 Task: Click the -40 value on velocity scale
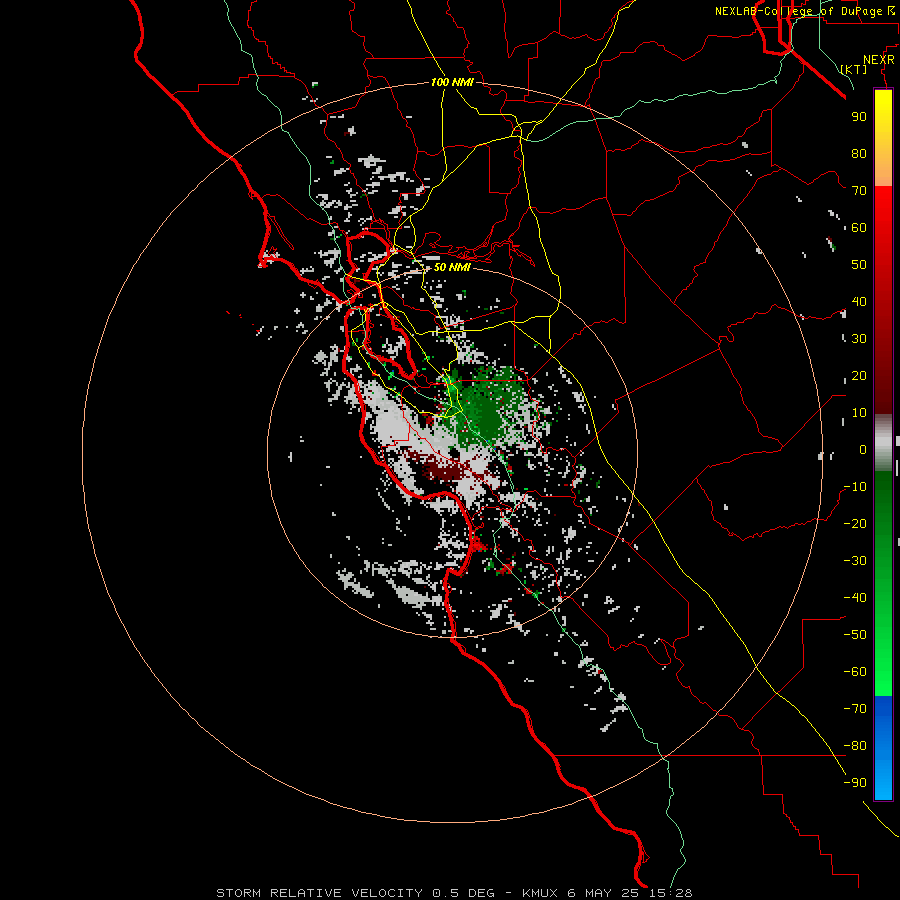pyautogui.click(x=855, y=598)
